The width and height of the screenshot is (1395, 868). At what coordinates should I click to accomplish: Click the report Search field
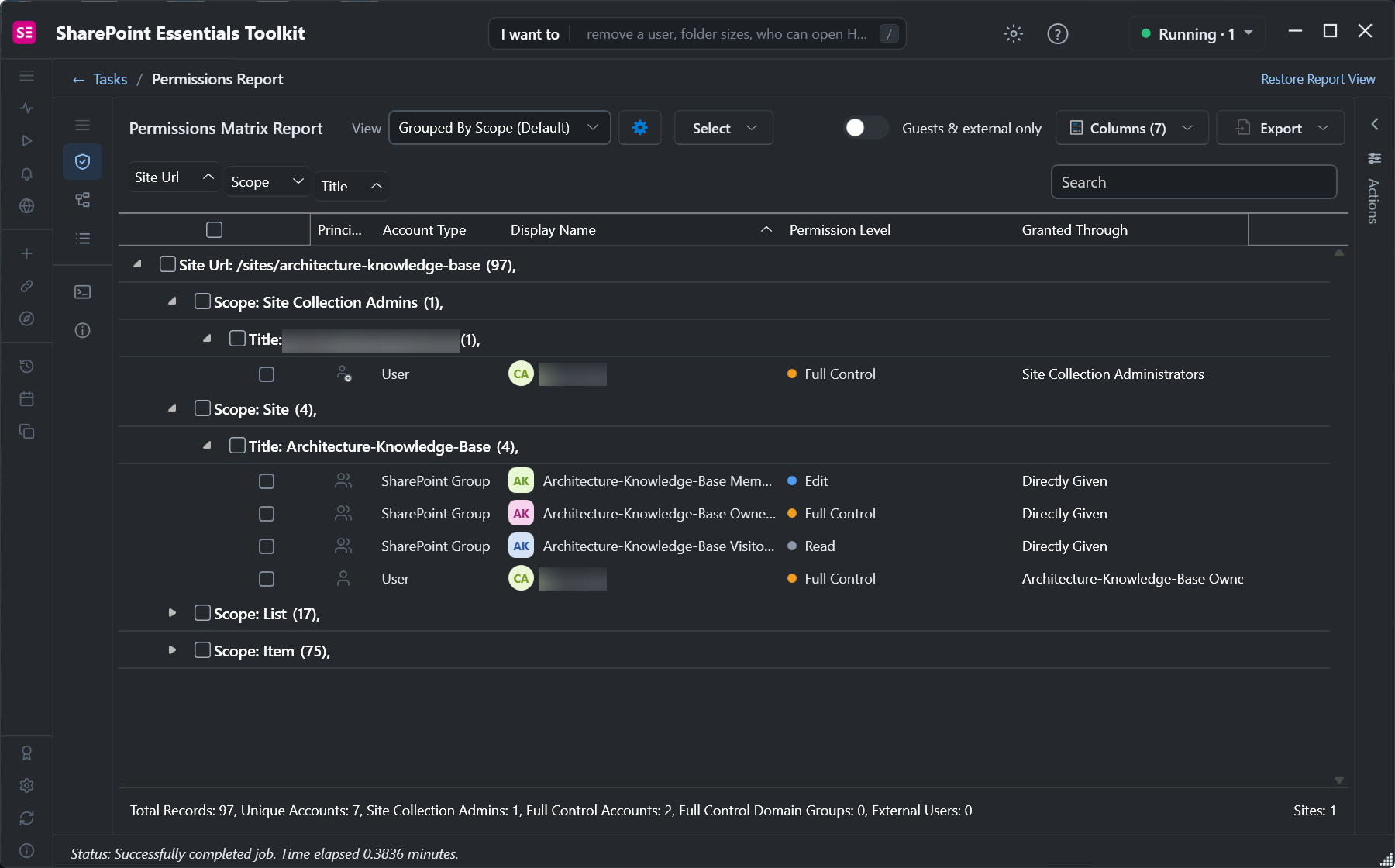point(1193,182)
